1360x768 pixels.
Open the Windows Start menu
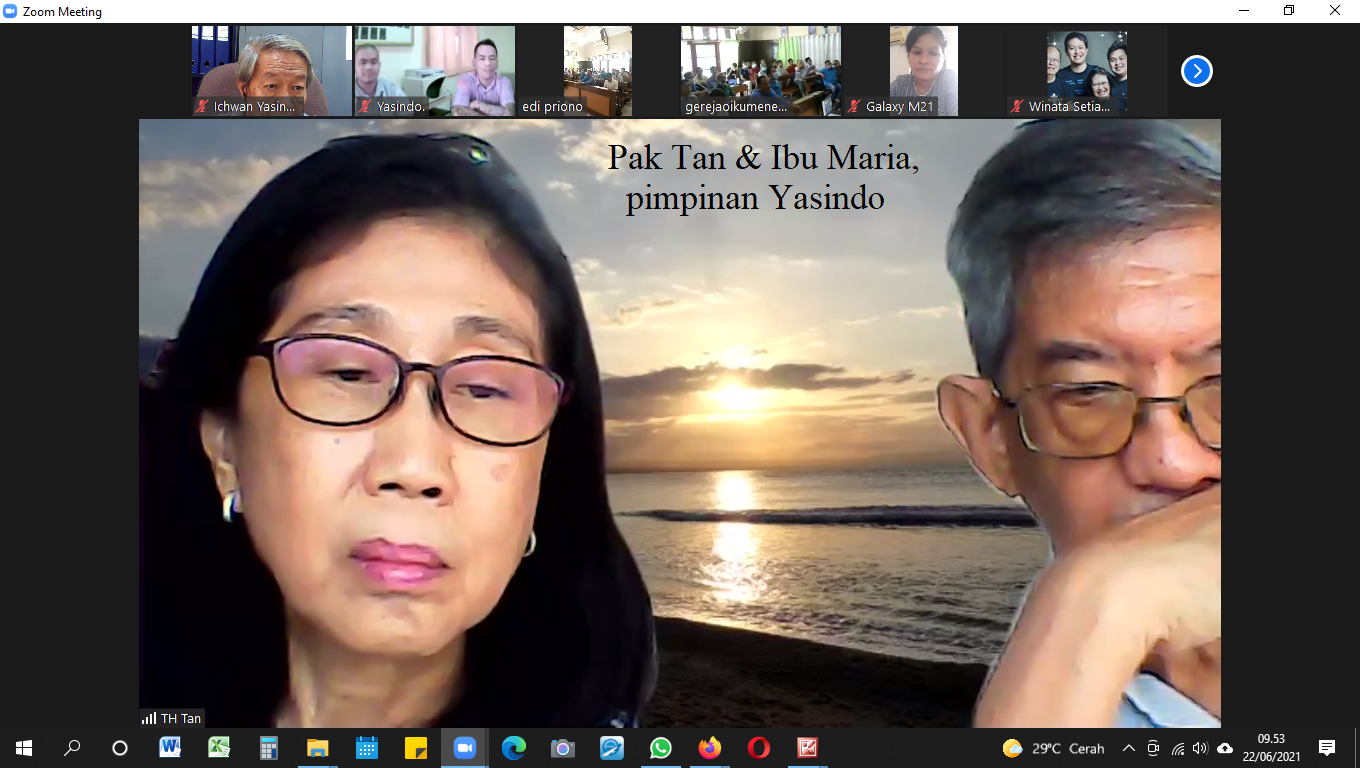tap(24, 748)
